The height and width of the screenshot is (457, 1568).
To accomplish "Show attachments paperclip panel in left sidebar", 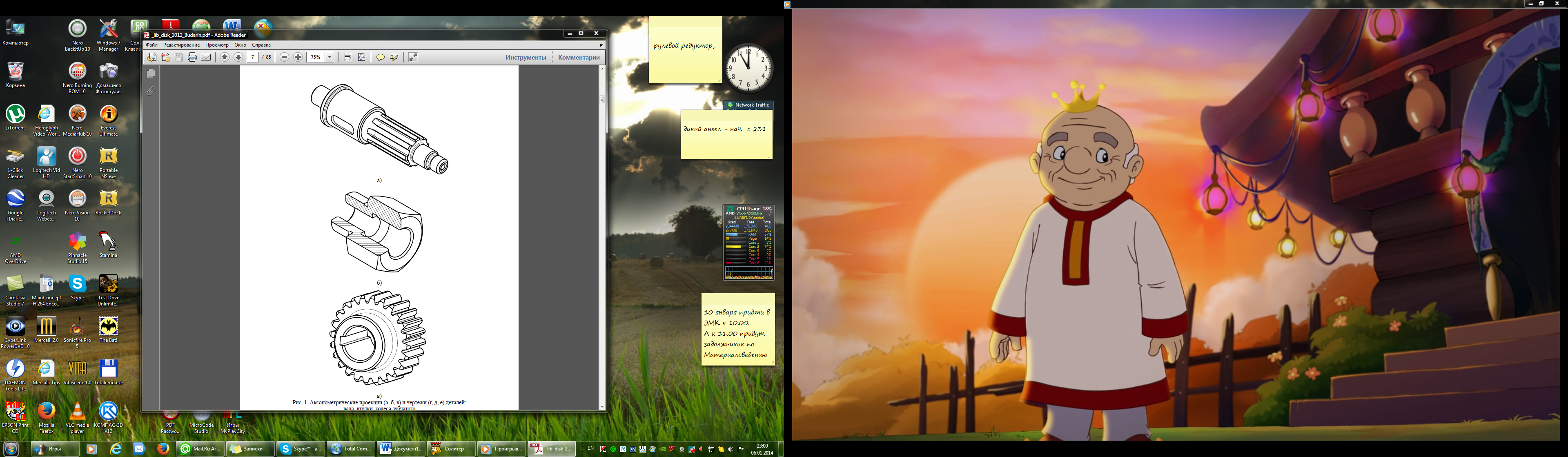I will click(x=151, y=91).
